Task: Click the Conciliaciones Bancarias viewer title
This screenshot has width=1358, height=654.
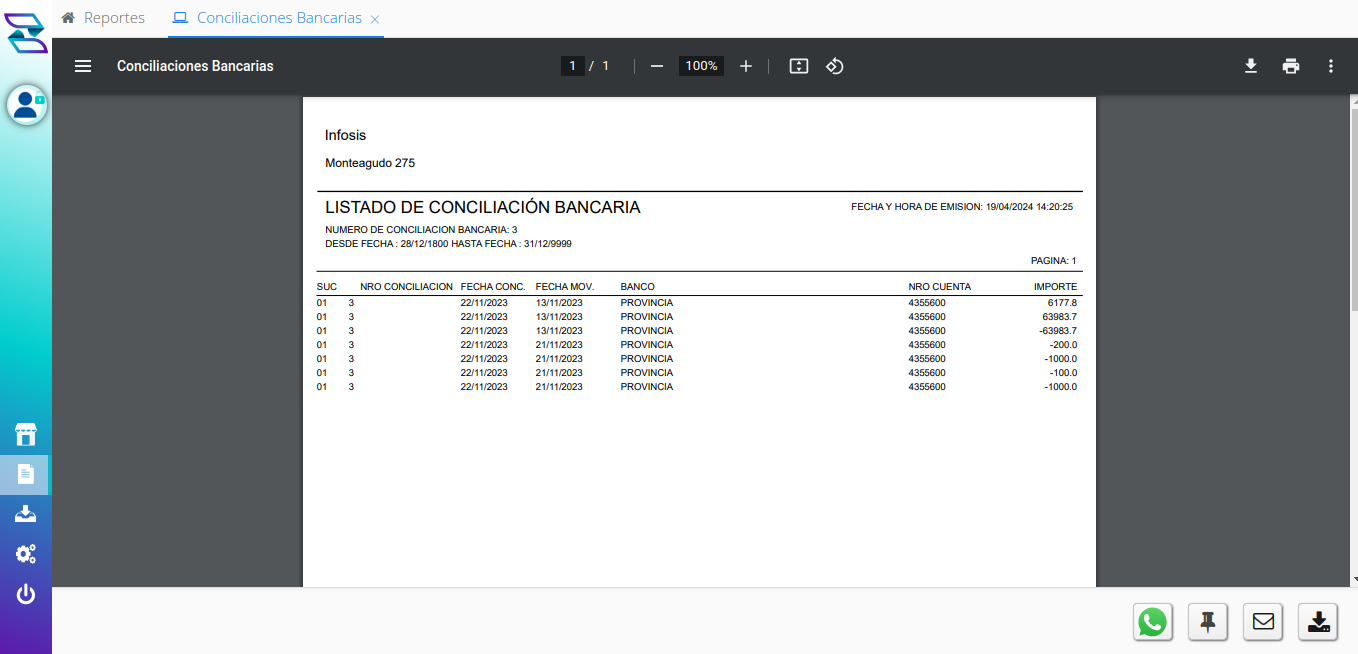Action: pos(195,66)
